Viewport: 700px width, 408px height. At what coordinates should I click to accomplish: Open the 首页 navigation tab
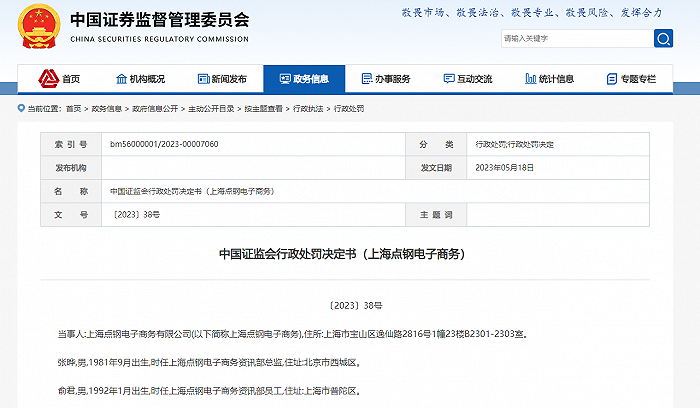[59, 79]
